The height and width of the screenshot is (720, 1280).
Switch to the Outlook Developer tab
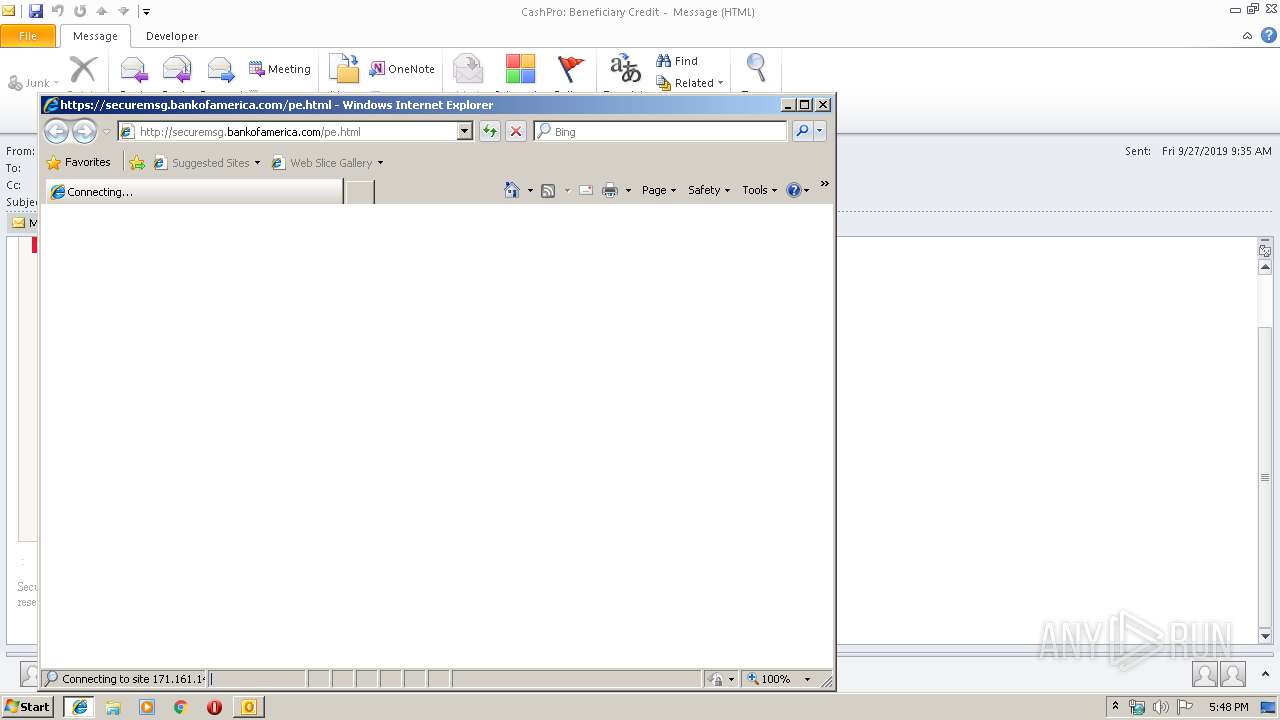tap(172, 36)
